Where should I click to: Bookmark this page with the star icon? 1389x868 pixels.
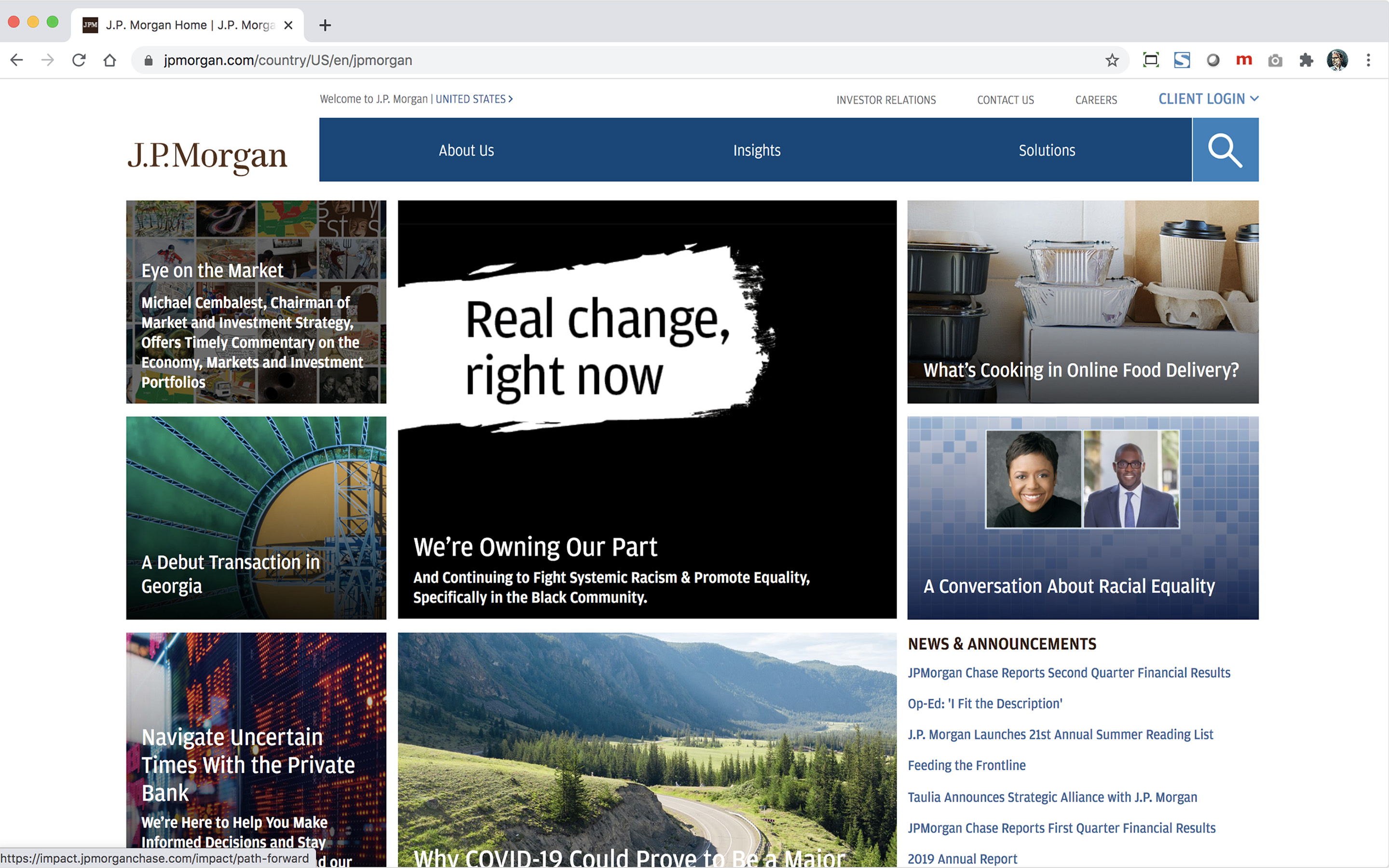[1112, 60]
